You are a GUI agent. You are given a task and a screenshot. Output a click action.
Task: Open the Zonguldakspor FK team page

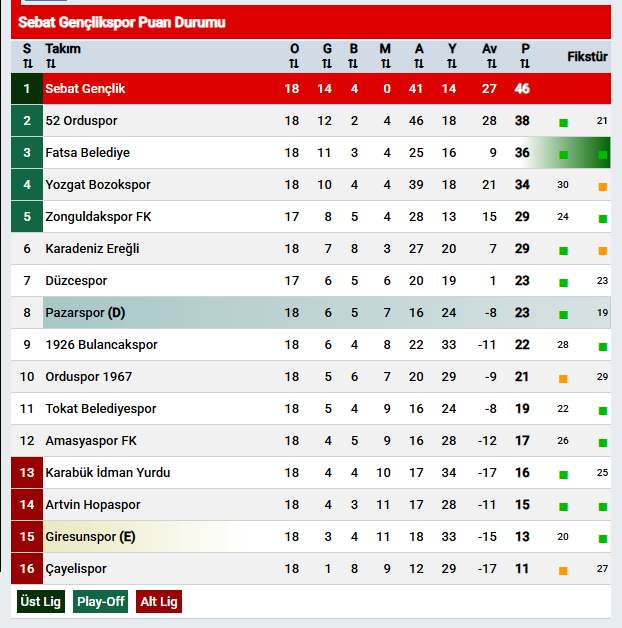(x=98, y=217)
